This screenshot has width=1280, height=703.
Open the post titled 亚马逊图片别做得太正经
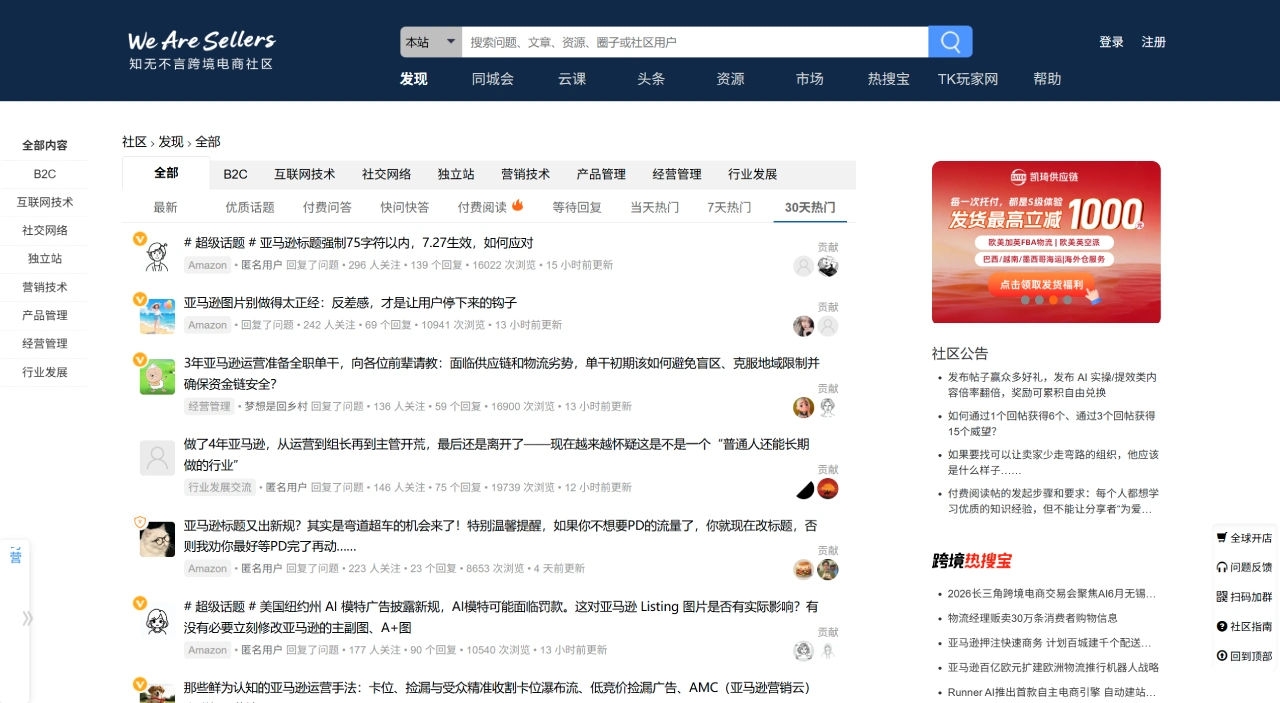pyautogui.click(x=350, y=303)
